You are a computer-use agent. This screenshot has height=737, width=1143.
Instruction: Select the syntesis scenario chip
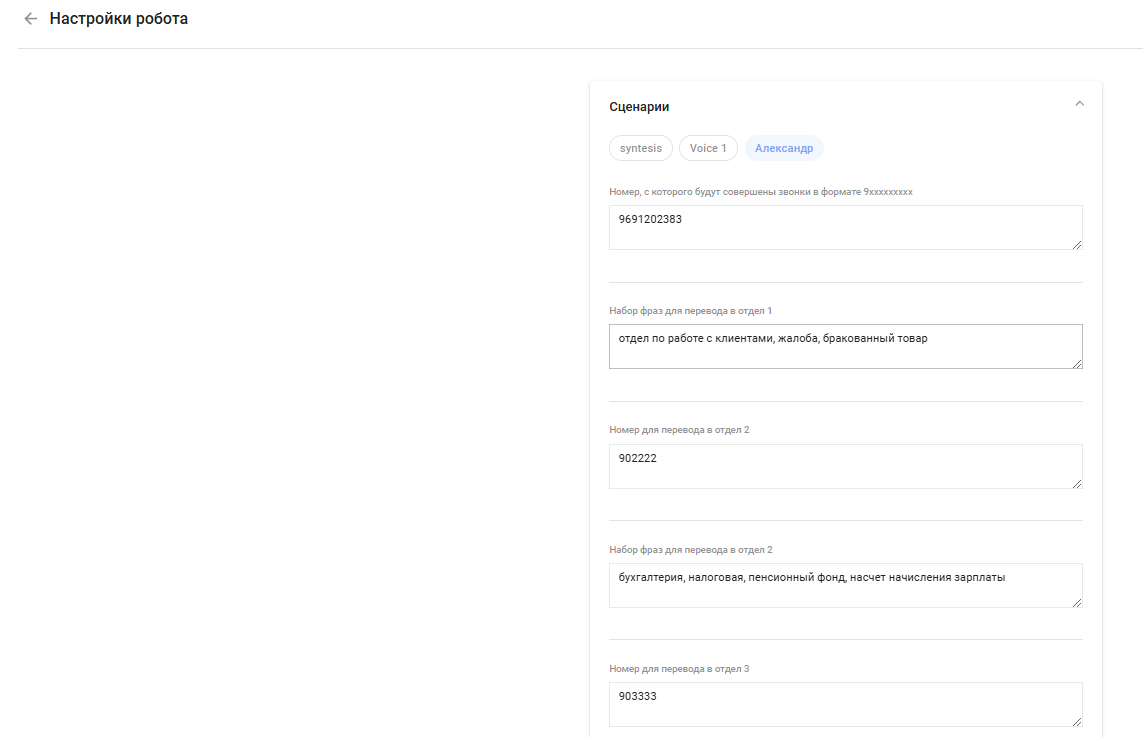(x=641, y=148)
